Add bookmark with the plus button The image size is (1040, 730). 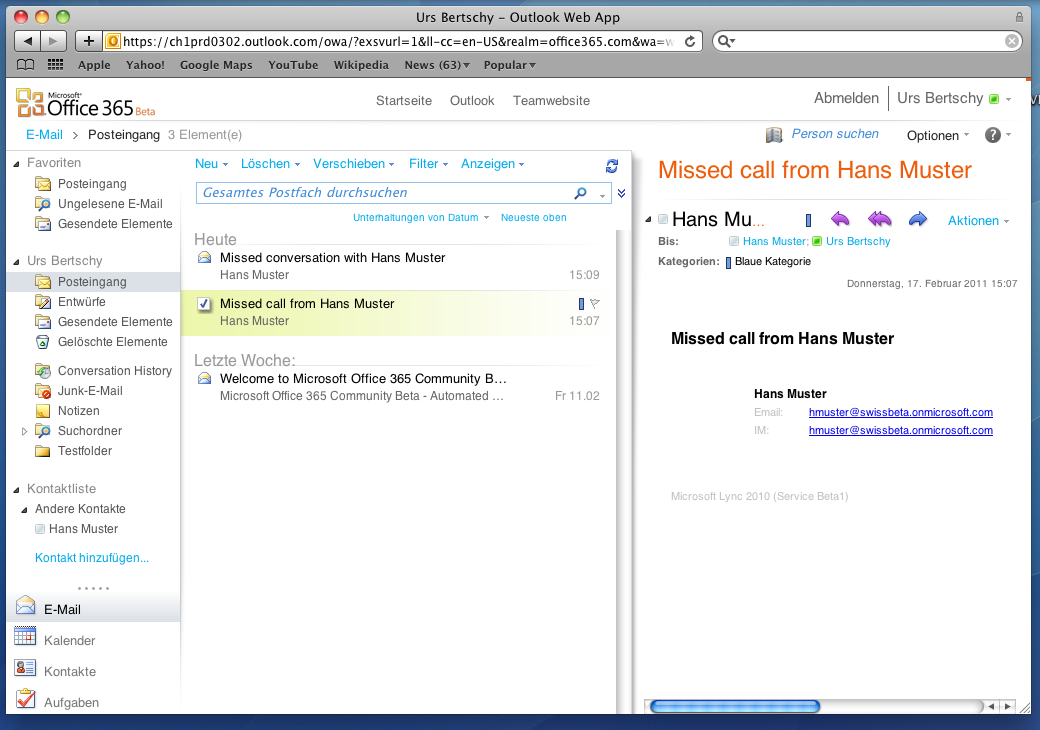pos(88,41)
